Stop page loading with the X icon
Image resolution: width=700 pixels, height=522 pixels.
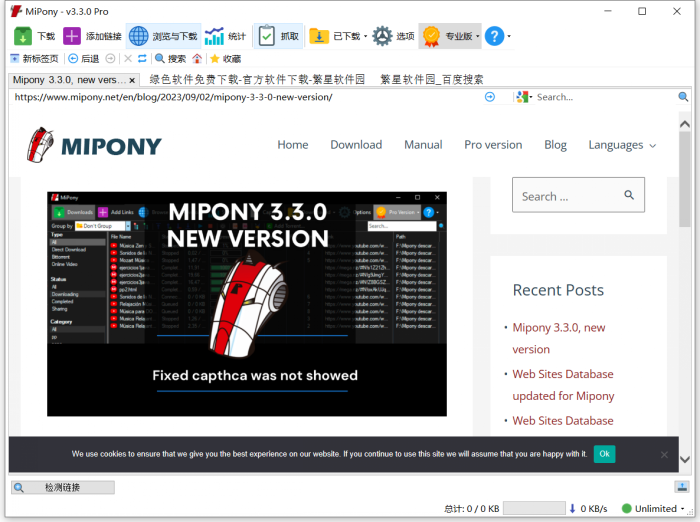(x=128, y=58)
